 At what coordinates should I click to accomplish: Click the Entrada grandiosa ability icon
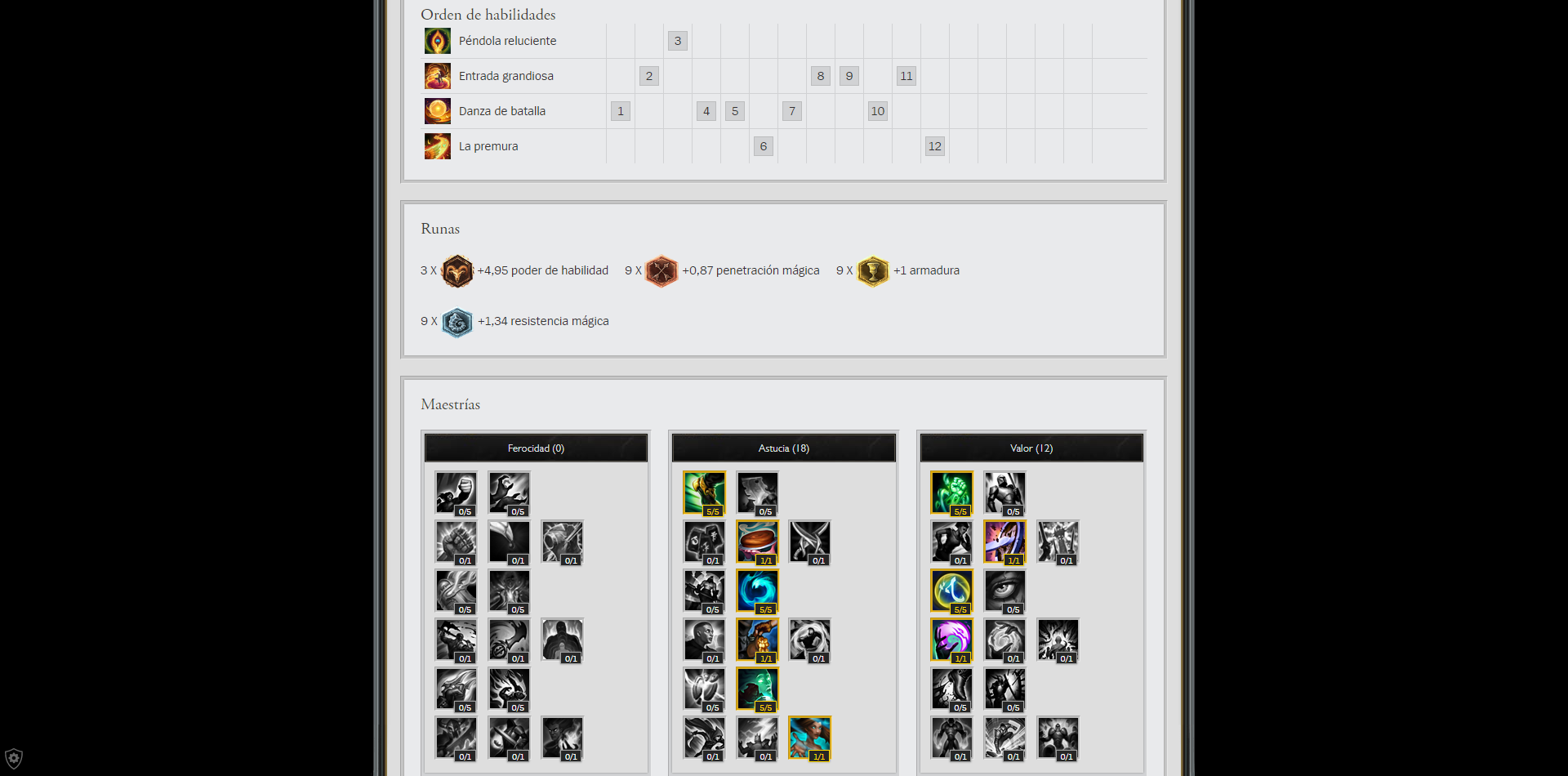(x=438, y=76)
